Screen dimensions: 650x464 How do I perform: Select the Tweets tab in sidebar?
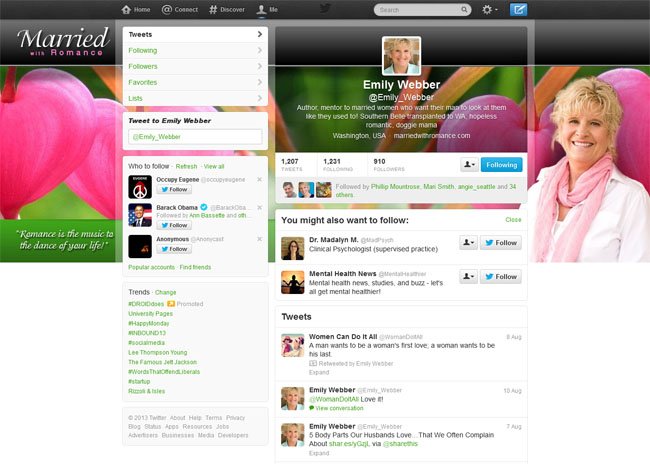[195, 34]
